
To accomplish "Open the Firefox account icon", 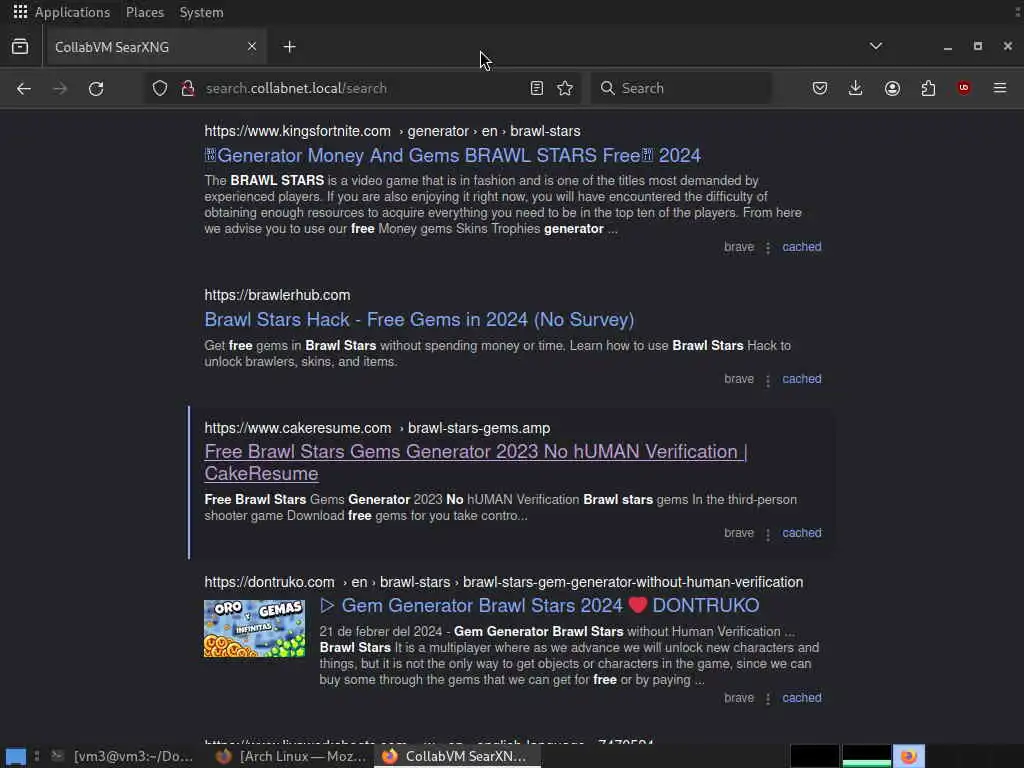I will click(892, 88).
